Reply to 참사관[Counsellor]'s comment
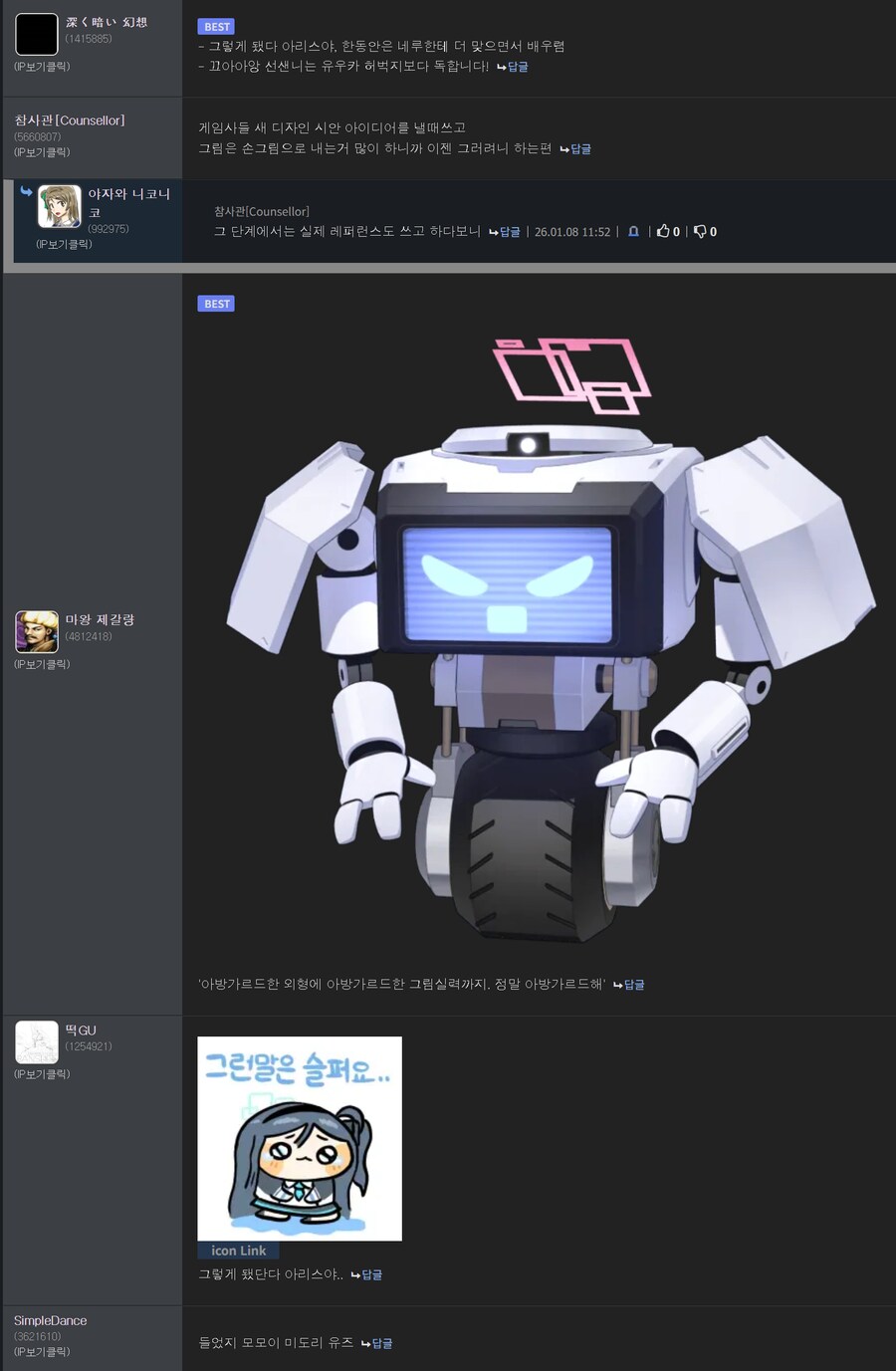 tap(575, 149)
